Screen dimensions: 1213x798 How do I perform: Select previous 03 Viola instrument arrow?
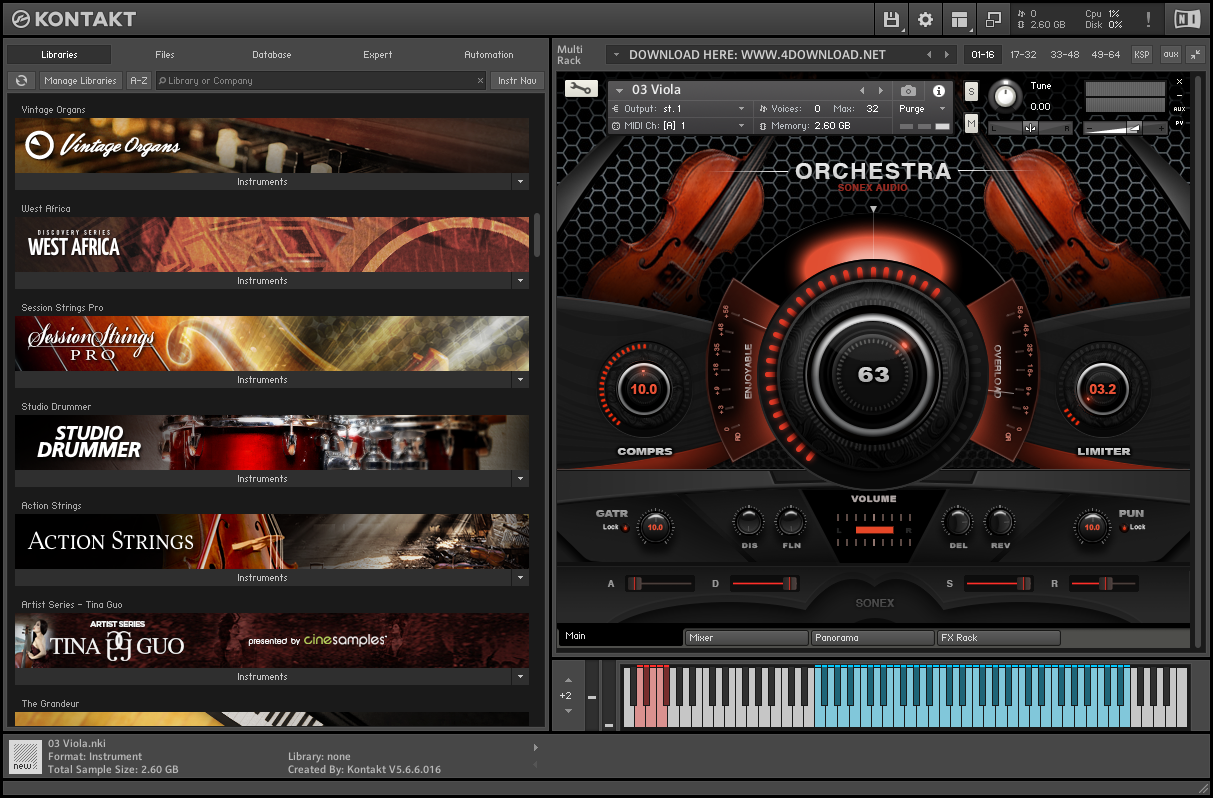pos(862,91)
